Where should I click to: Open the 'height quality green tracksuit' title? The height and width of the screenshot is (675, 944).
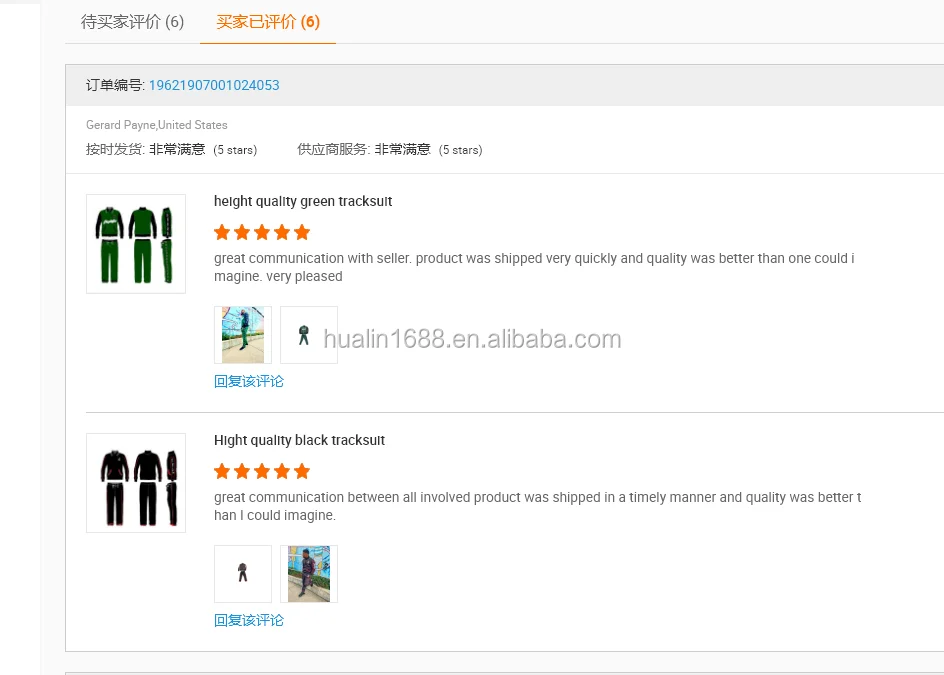pos(302,202)
